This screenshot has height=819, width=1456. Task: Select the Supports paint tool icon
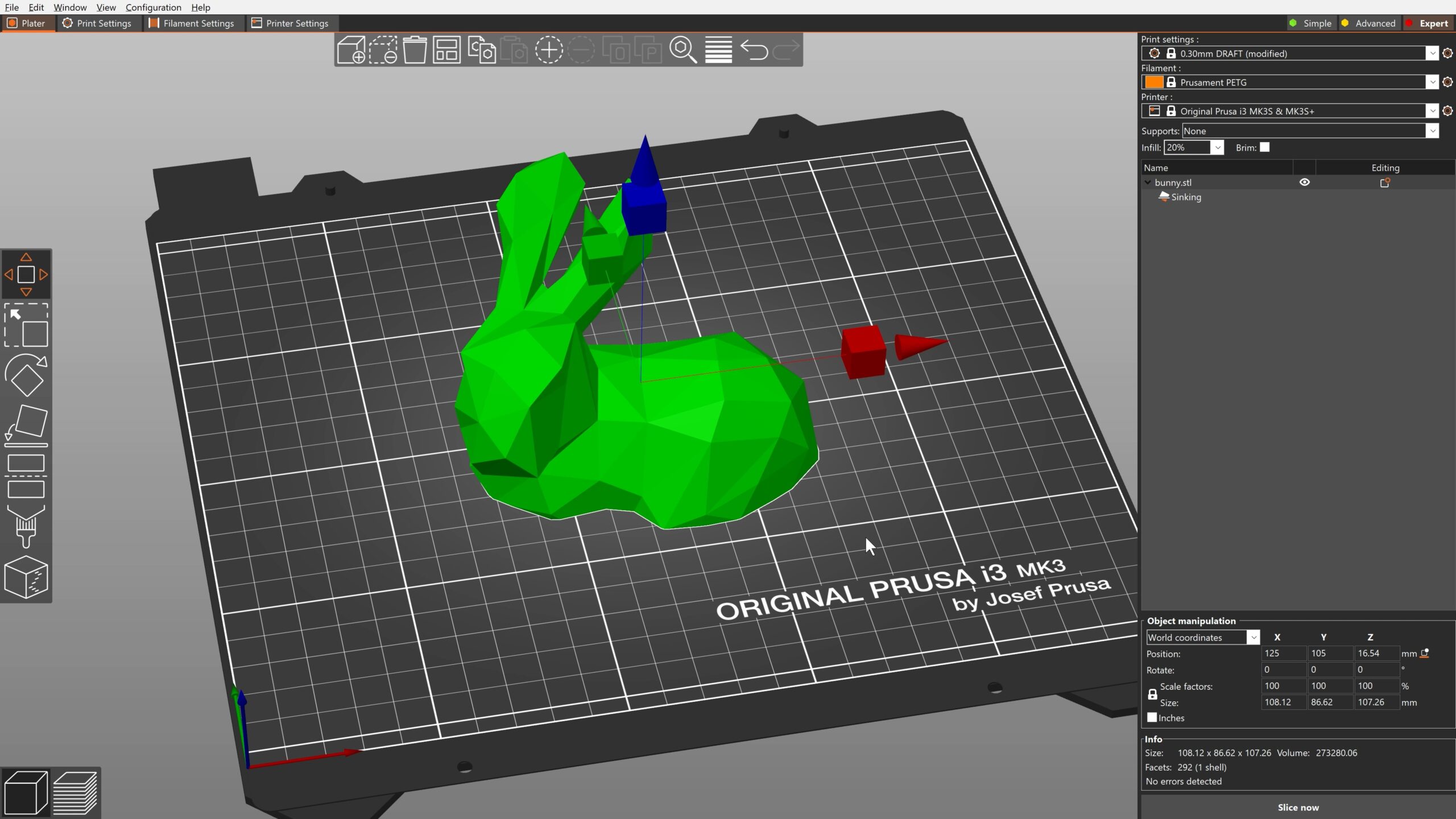click(26, 526)
